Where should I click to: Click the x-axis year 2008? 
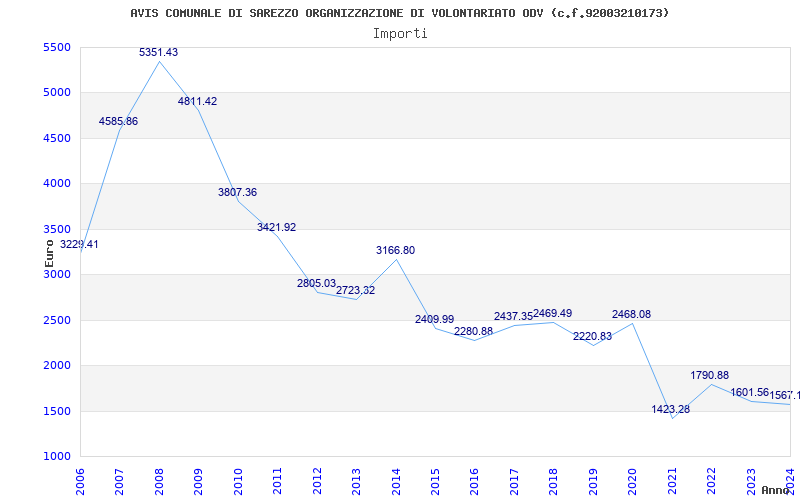[159, 481]
